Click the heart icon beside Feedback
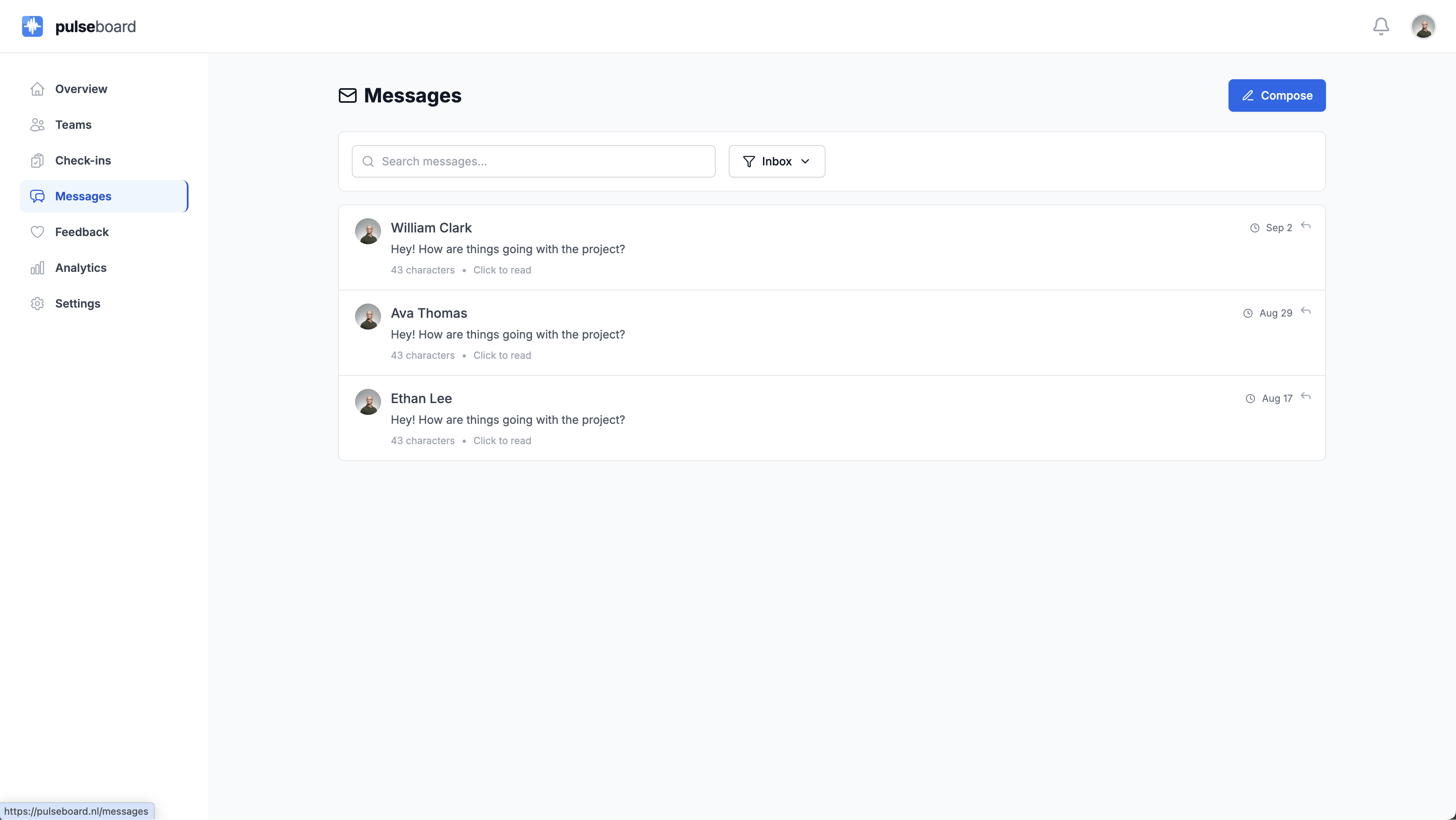Viewport: 1456px width, 820px height. [37, 232]
